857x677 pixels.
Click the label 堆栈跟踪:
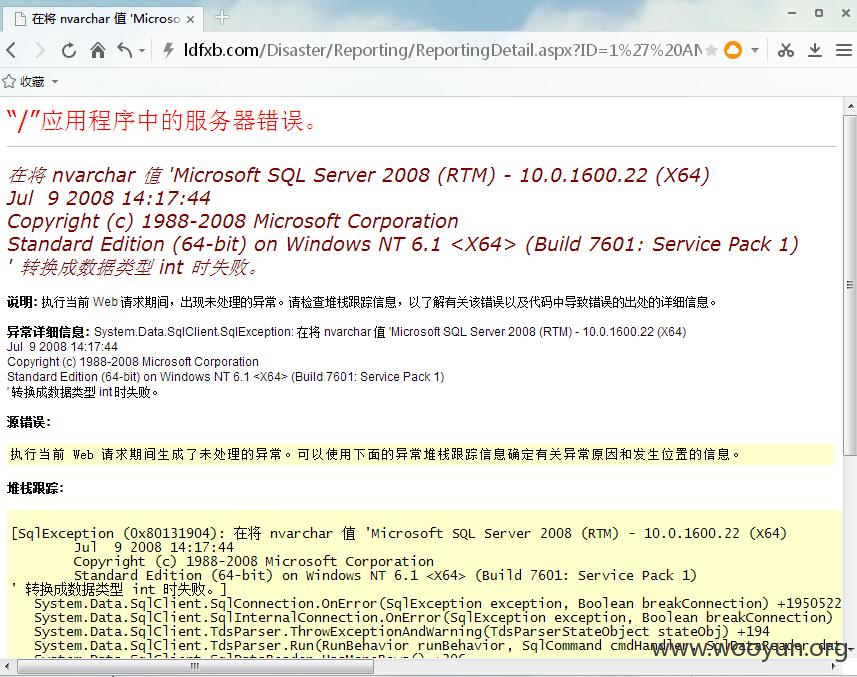click(x=35, y=488)
